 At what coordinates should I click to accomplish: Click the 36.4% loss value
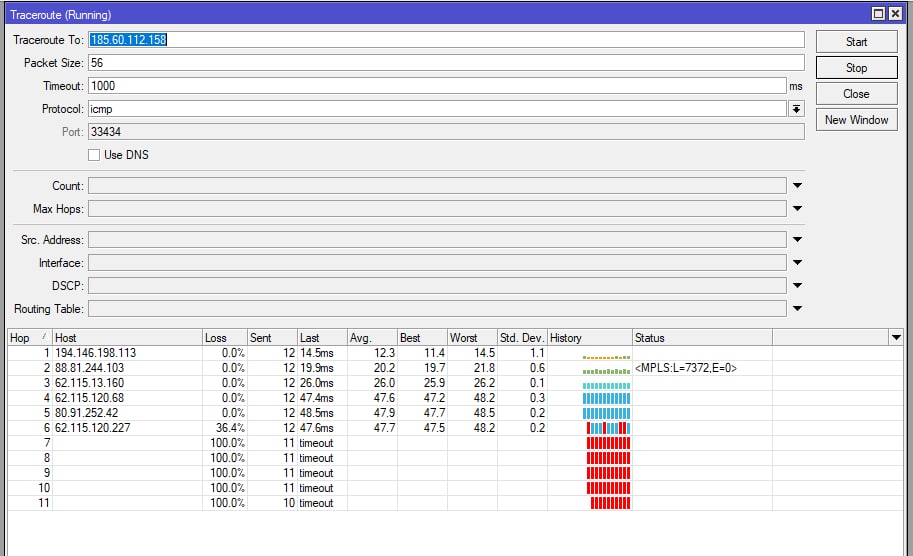(231, 428)
